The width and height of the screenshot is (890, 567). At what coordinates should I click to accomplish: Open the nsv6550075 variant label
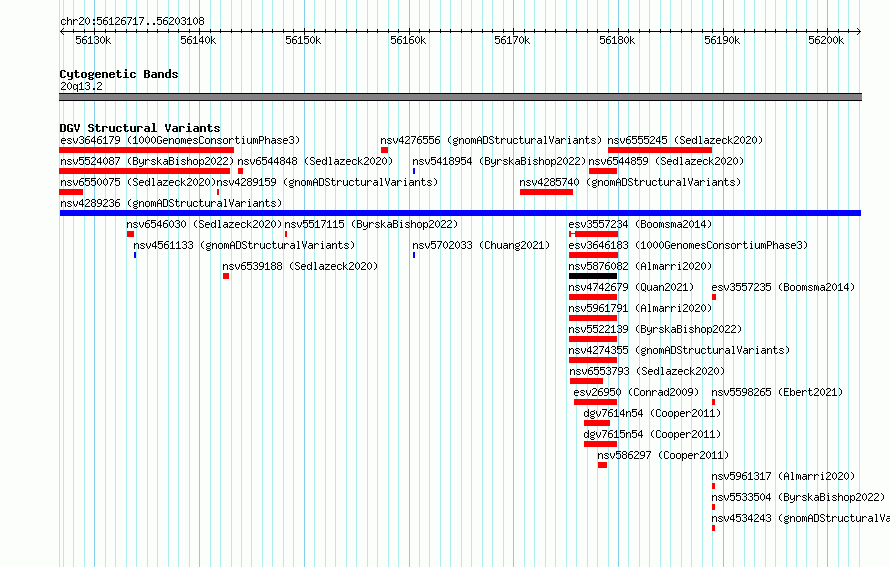click(x=138, y=182)
